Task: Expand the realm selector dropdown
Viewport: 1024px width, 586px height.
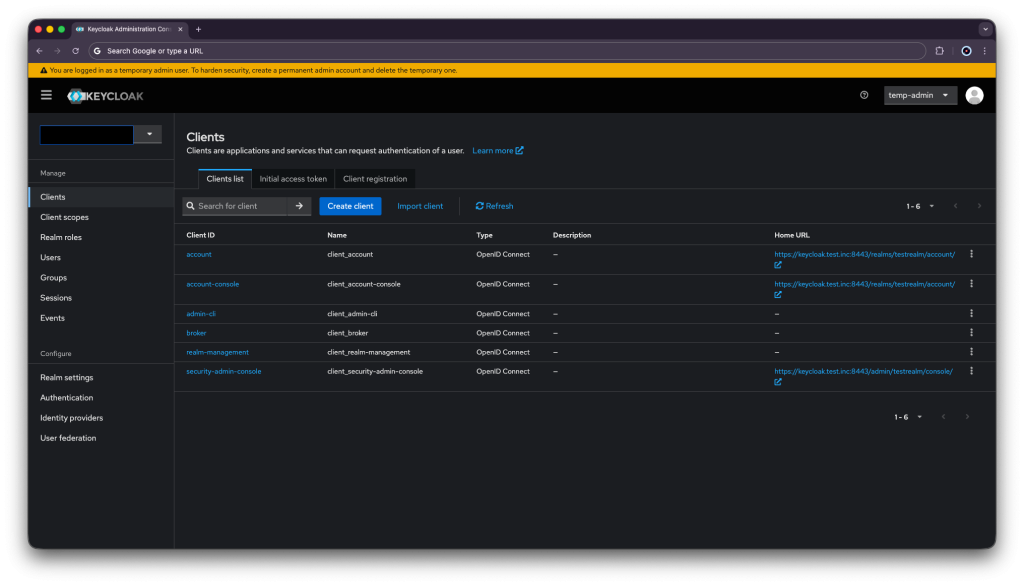Action: [x=149, y=134]
